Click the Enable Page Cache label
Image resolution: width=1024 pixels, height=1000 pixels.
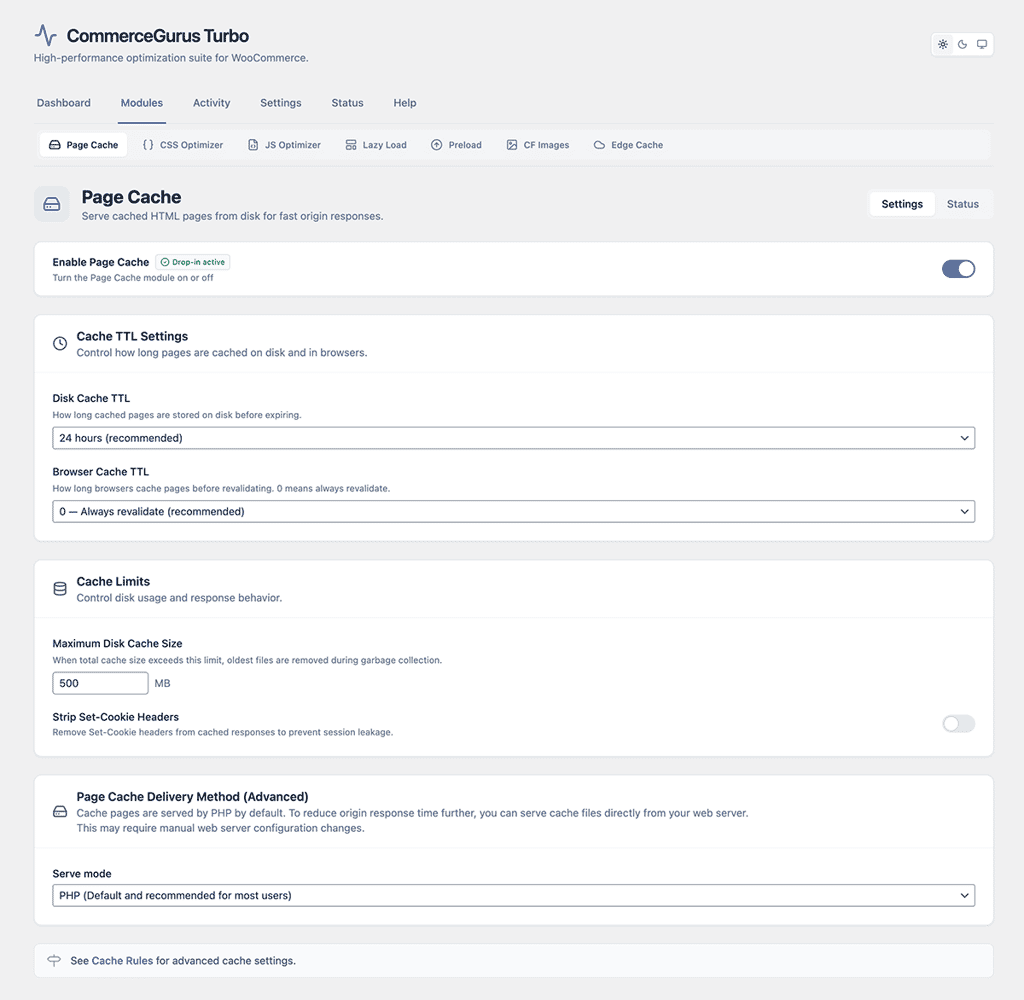101,262
